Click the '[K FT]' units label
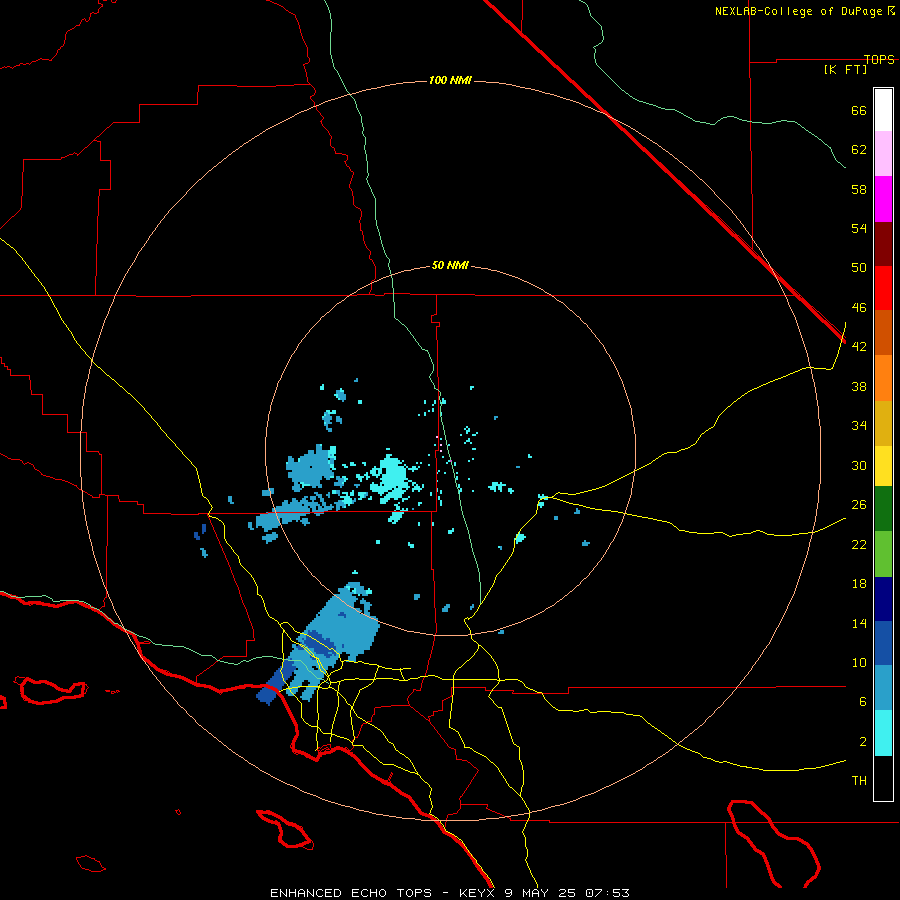This screenshot has height=900, width=900. 845,69
